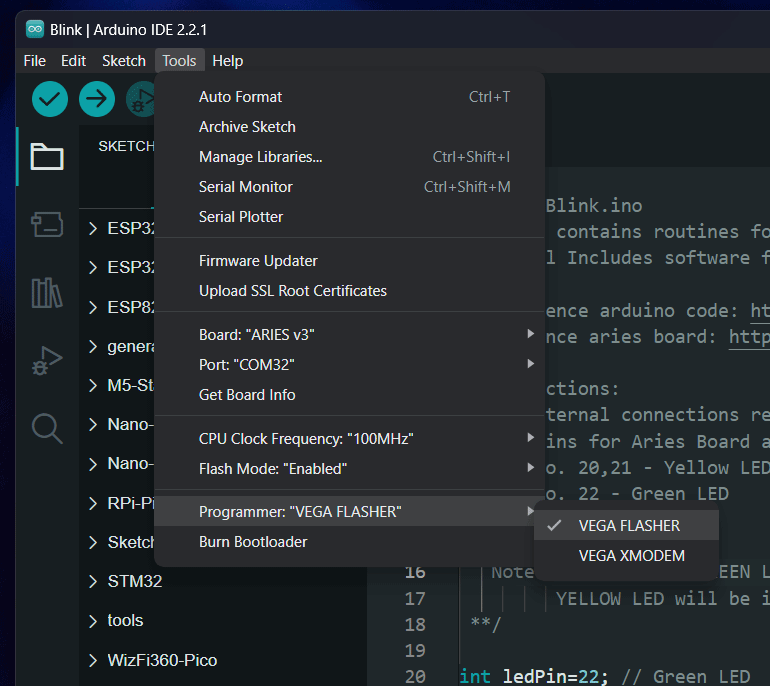The height and width of the screenshot is (686, 770).
Task: Open the Debug sidebar icon
Action: [47, 360]
